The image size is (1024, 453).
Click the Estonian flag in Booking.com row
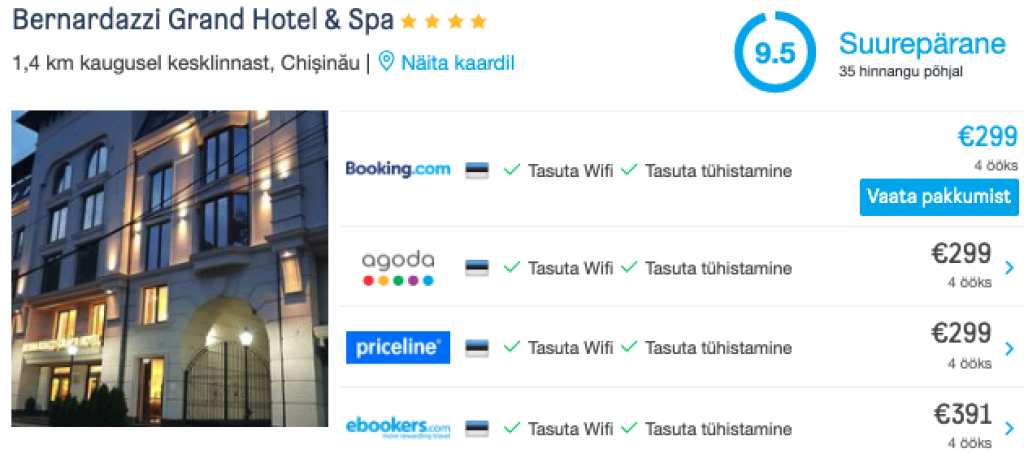click(477, 171)
